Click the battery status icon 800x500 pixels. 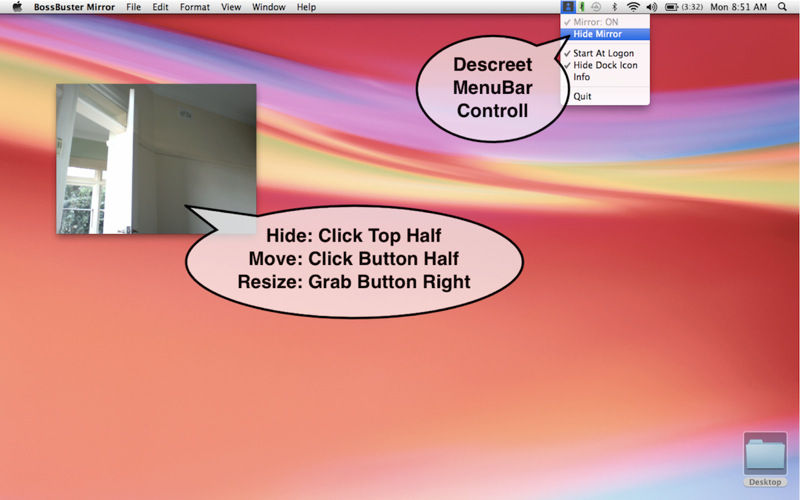671,7
